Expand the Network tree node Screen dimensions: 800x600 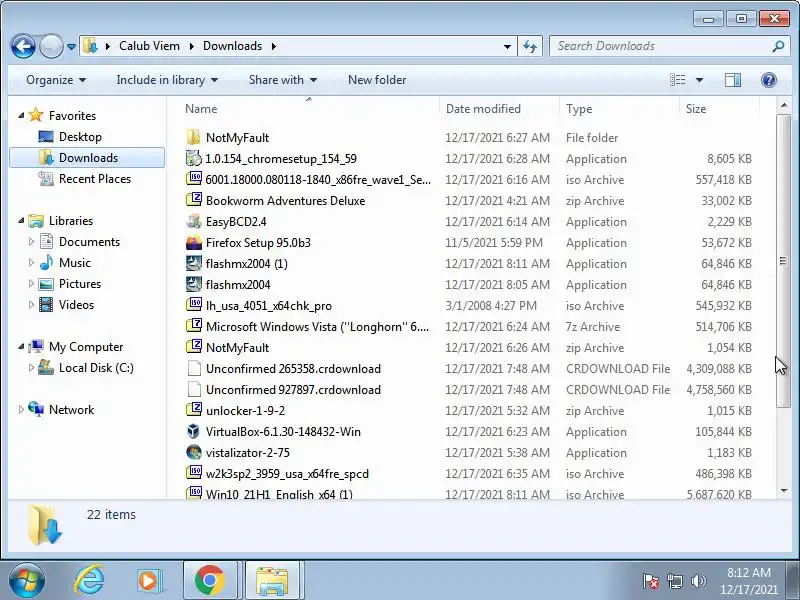pos(21,410)
